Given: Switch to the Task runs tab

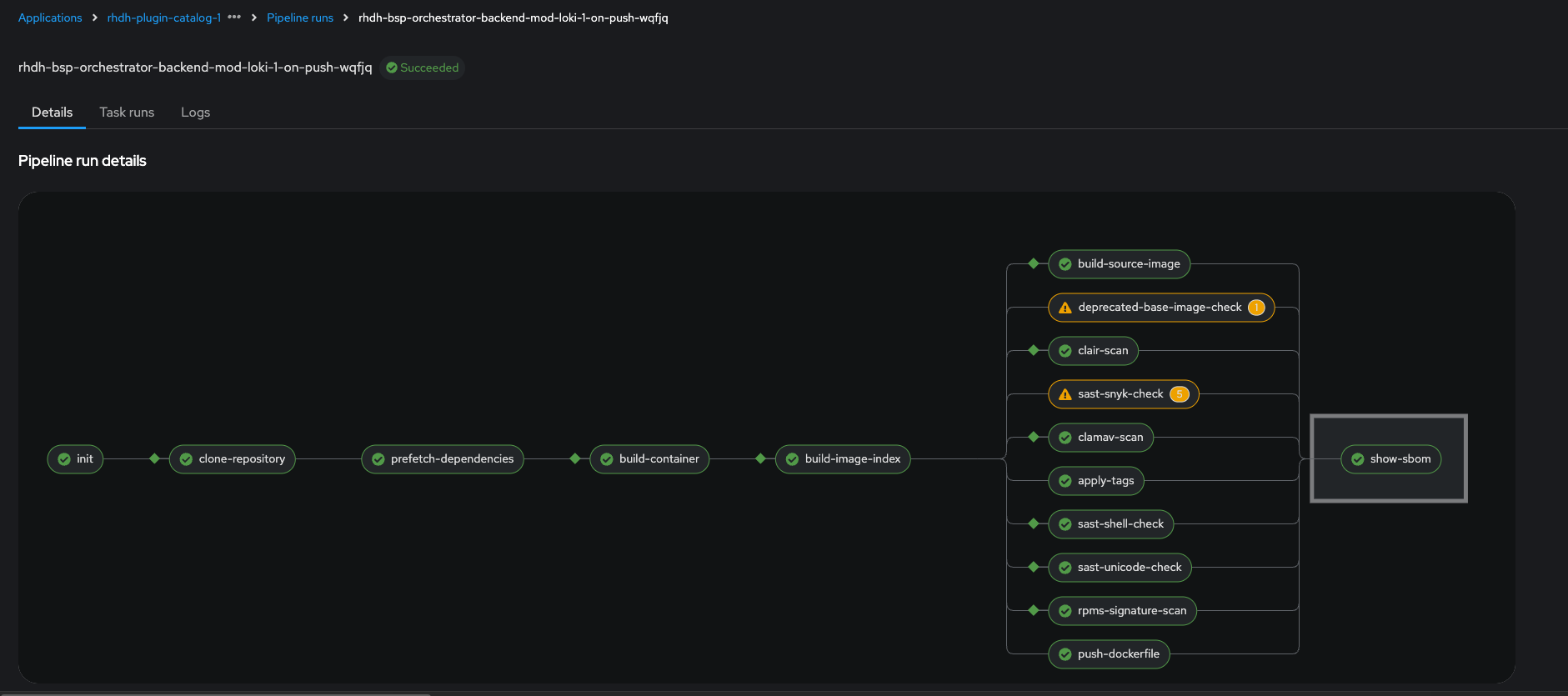Looking at the screenshot, I should tap(127, 113).
